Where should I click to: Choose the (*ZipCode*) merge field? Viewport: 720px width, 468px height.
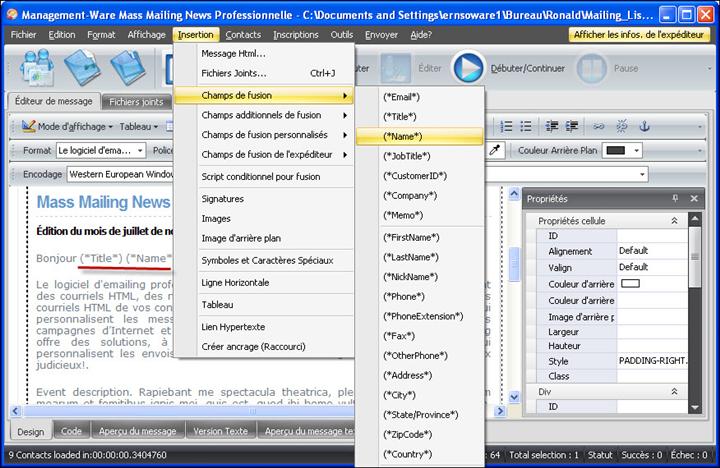tap(420, 434)
